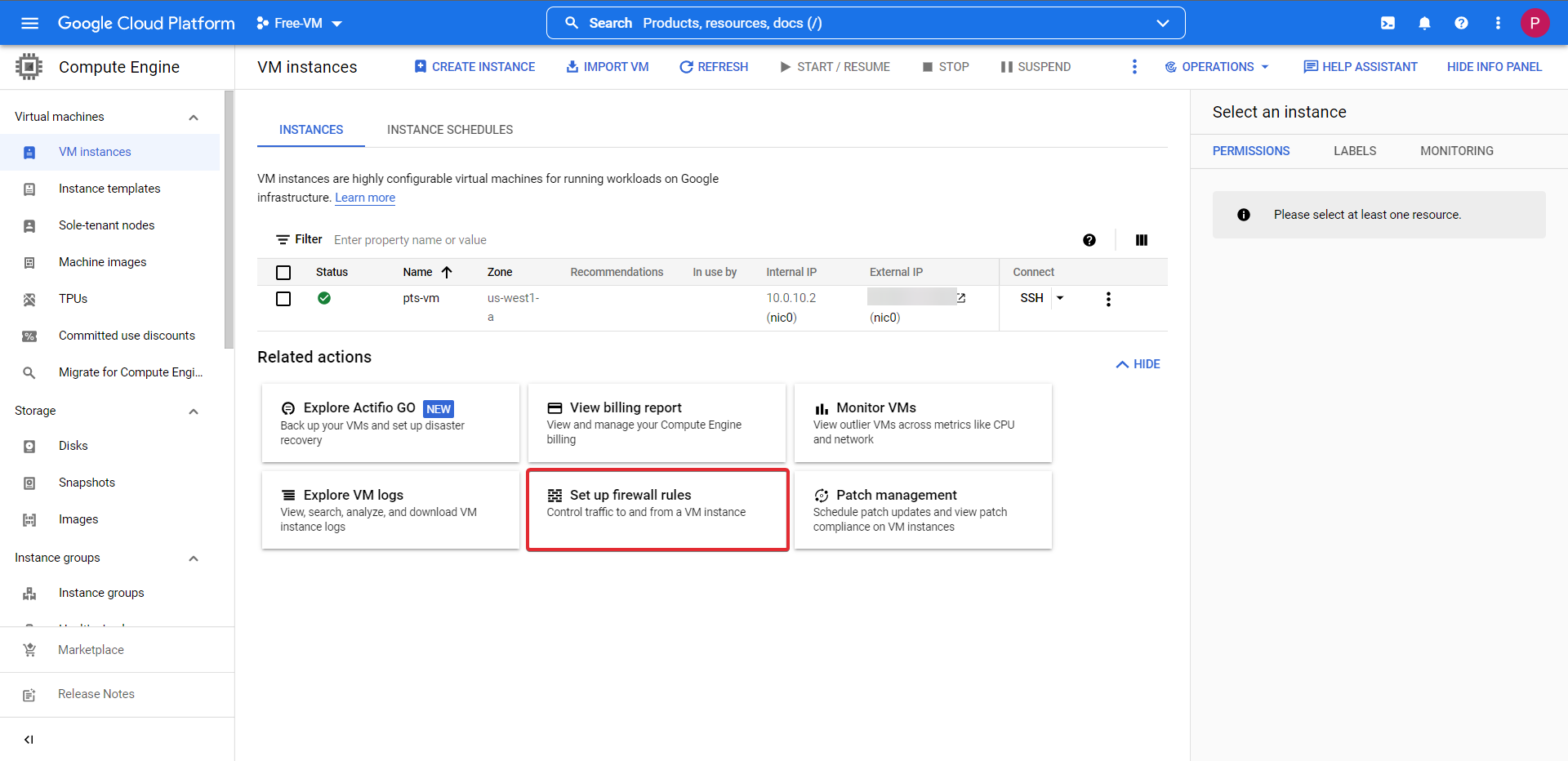Screen dimensions: 1568x761
Task: Click the Marketplace cart icon
Action: pos(29,650)
